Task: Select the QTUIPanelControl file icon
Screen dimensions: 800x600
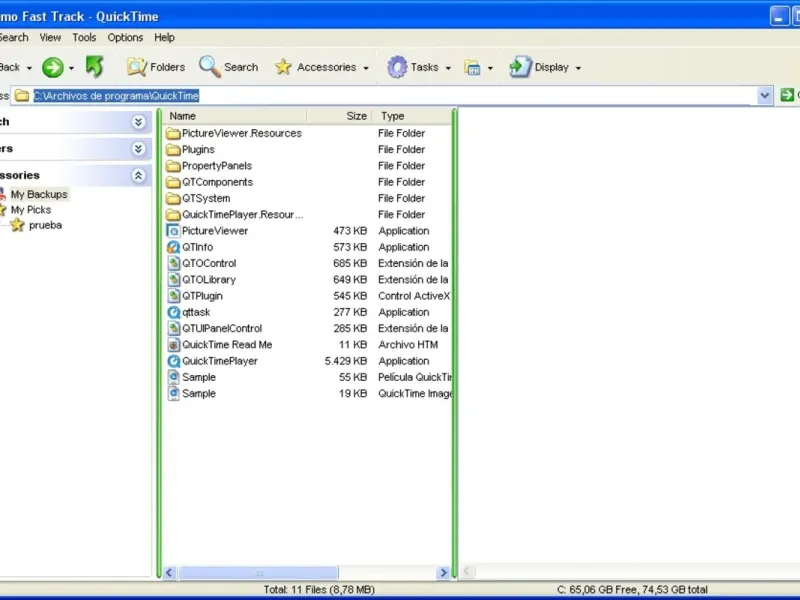Action: pos(173,329)
